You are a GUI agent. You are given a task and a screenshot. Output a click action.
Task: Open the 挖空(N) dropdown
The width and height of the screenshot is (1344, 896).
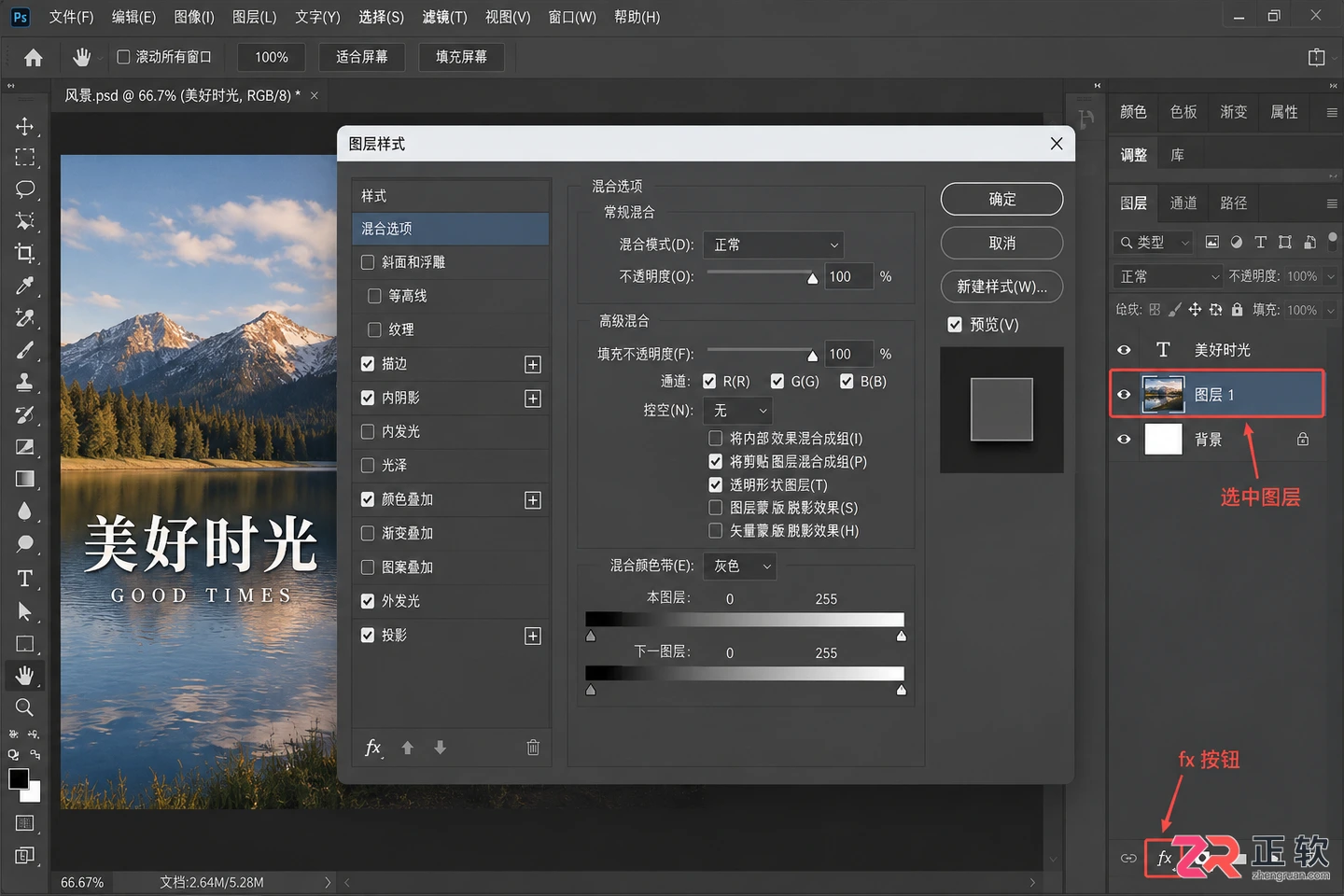click(738, 411)
